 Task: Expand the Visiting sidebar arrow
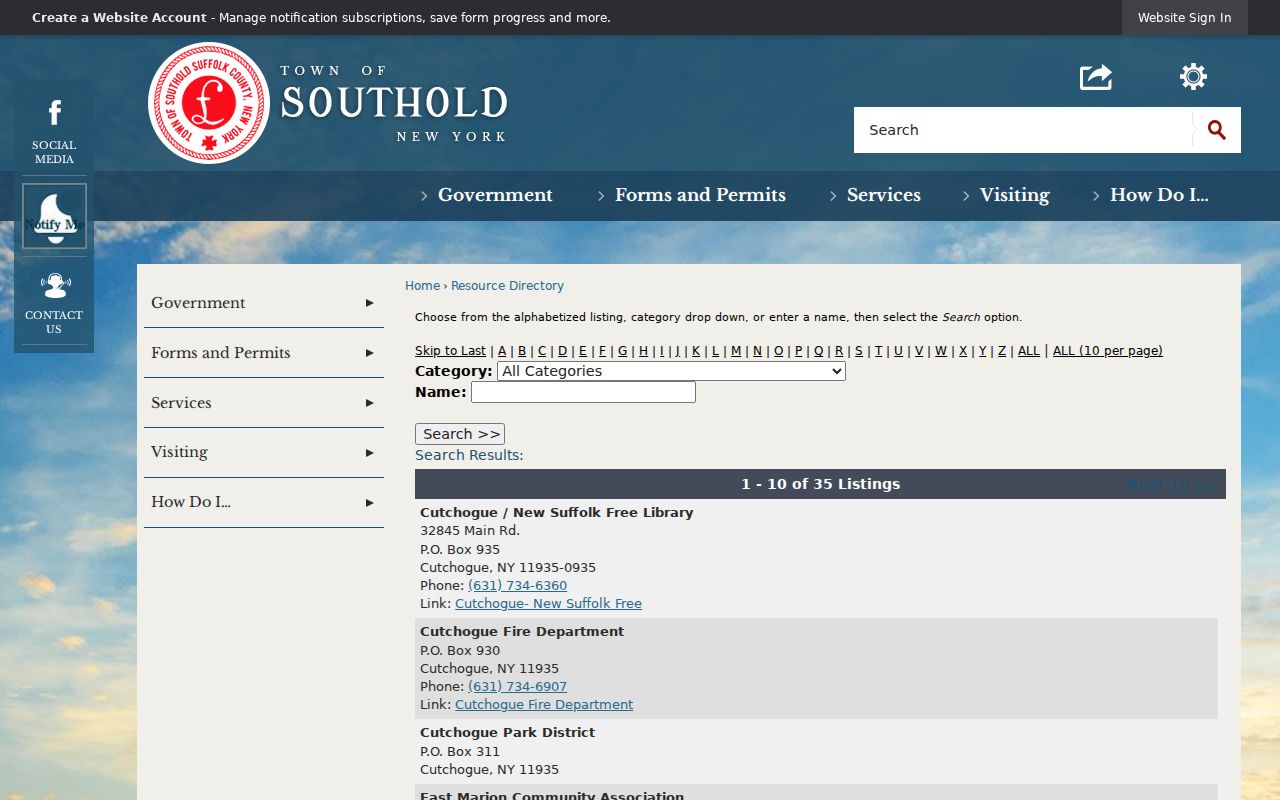(x=370, y=452)
